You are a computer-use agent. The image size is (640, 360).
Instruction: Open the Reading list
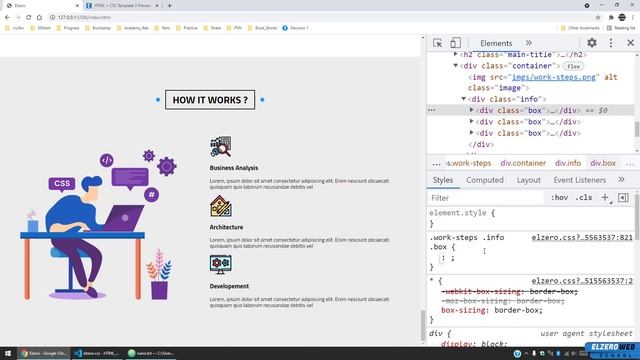tap(621, 28)
